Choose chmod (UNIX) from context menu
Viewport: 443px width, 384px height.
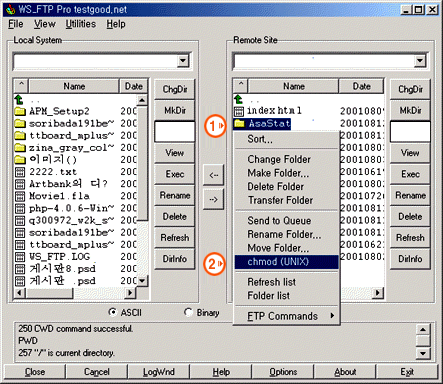tap(287, 262)
